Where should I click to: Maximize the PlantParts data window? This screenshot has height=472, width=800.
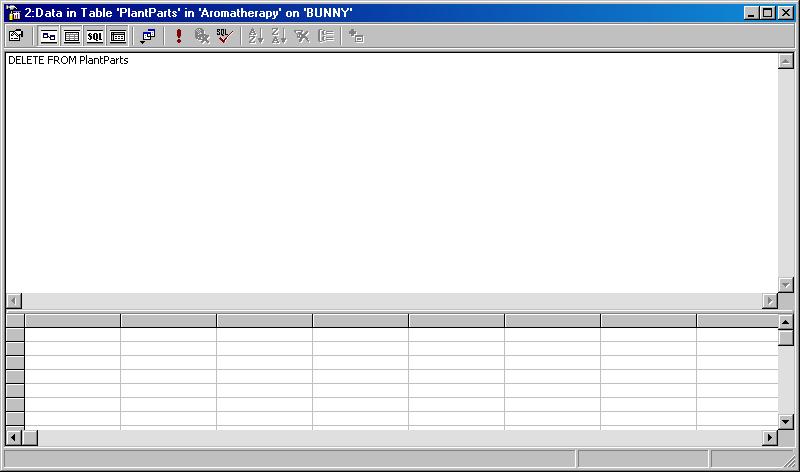tap(768, 13)
